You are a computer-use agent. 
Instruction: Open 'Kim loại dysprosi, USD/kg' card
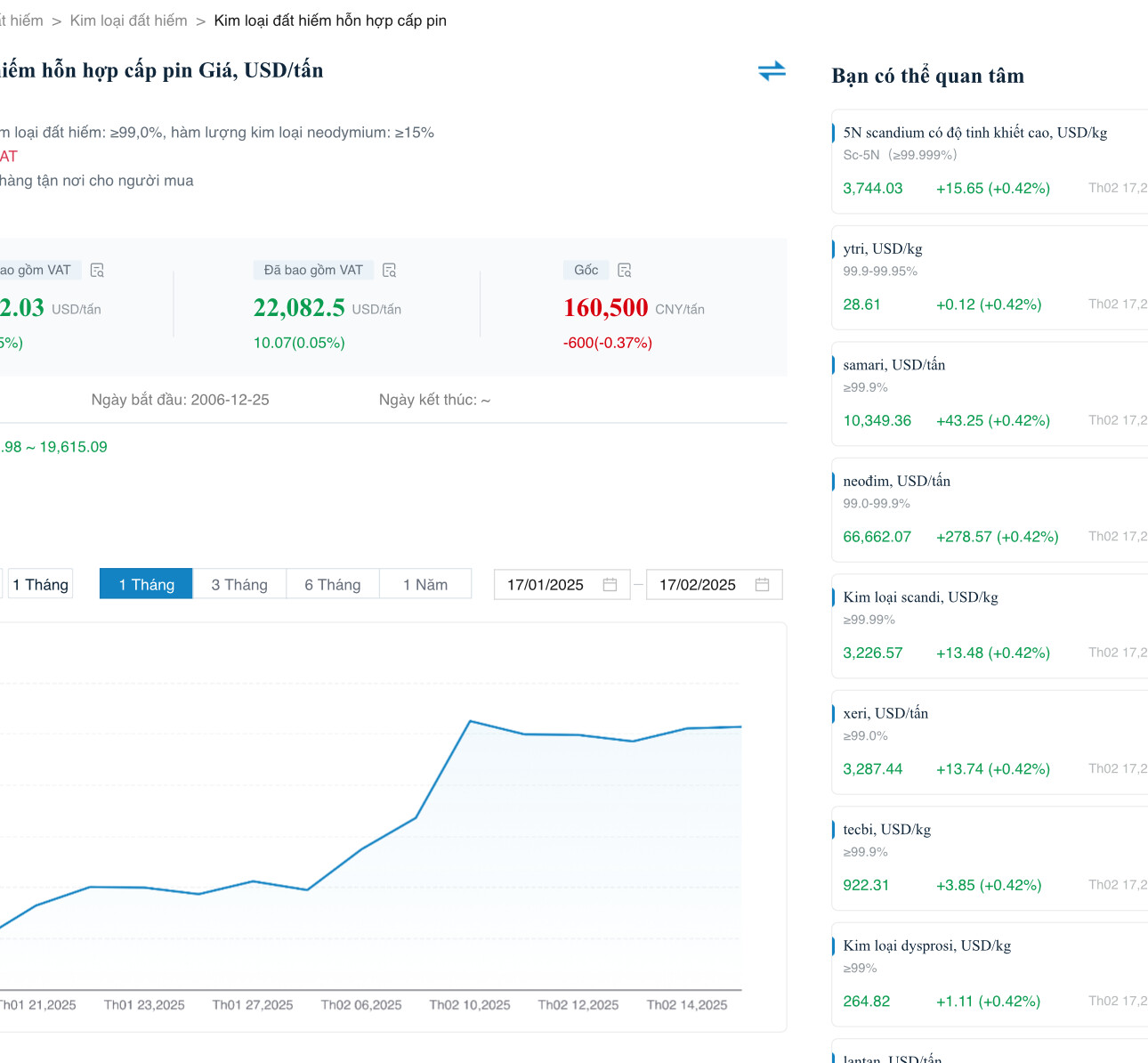pyautogui.click(x=926, y=946)
